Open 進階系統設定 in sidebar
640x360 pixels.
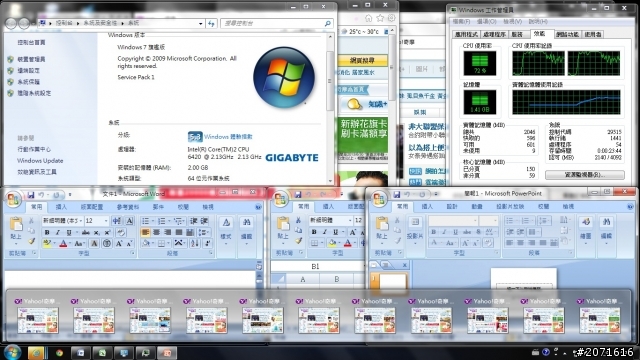(34, 93)
